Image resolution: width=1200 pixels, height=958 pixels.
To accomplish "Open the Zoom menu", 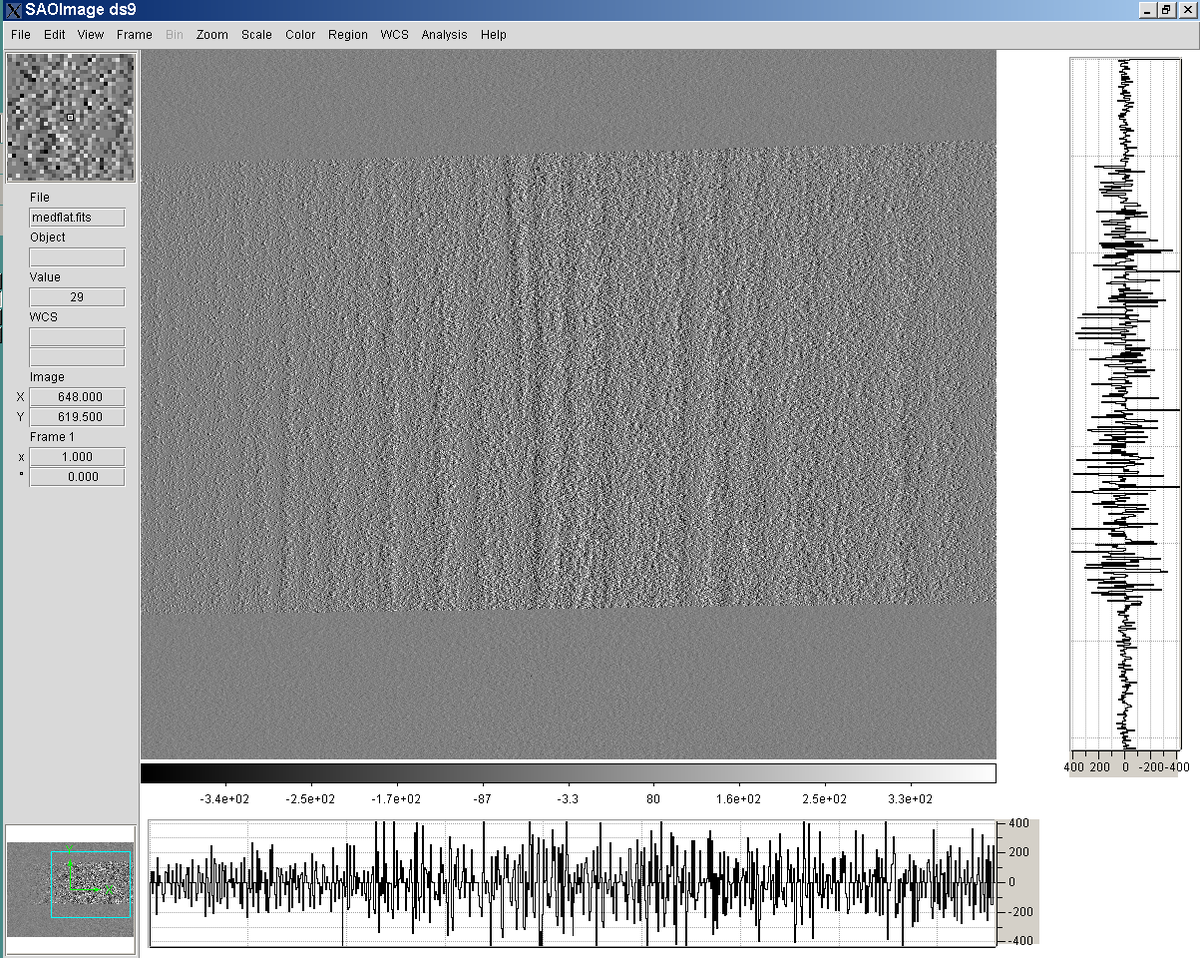I will [212, 34].
